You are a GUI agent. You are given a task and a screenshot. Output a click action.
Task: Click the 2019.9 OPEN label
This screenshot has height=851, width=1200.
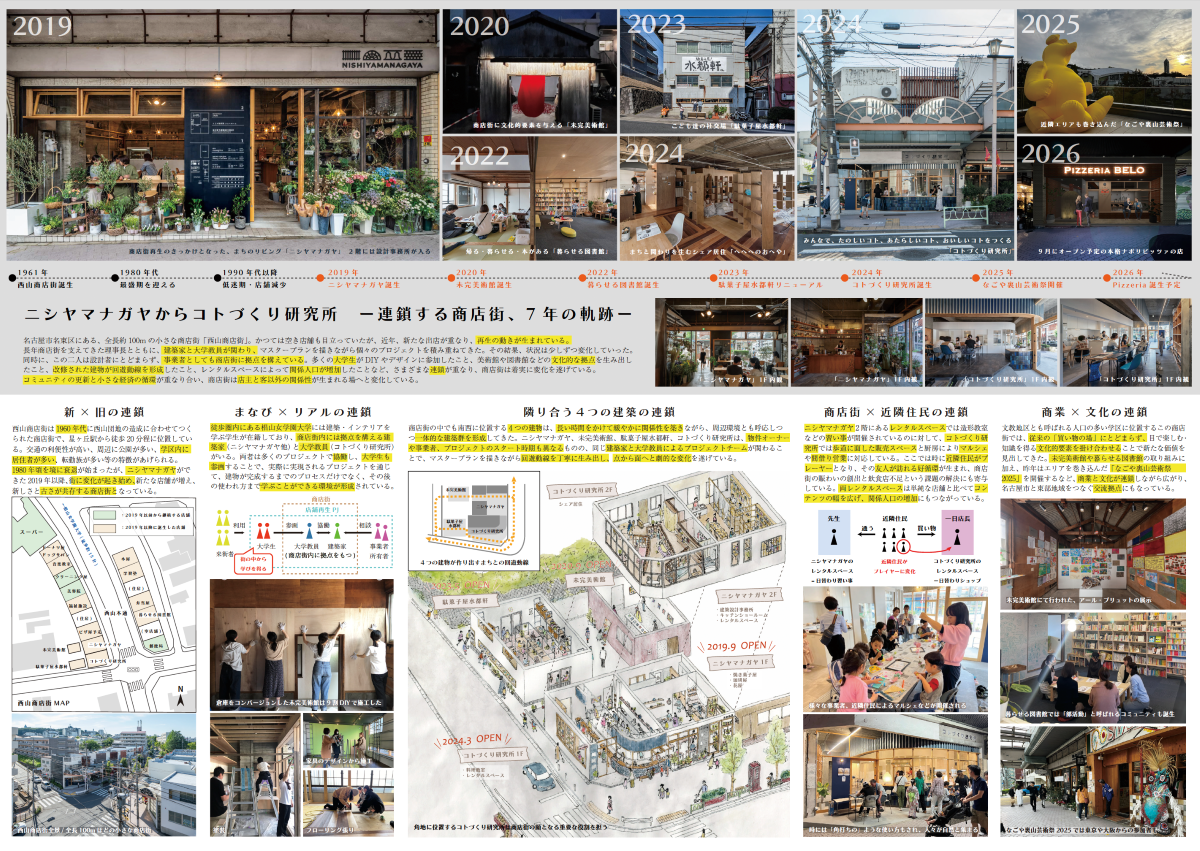(737, 646)
